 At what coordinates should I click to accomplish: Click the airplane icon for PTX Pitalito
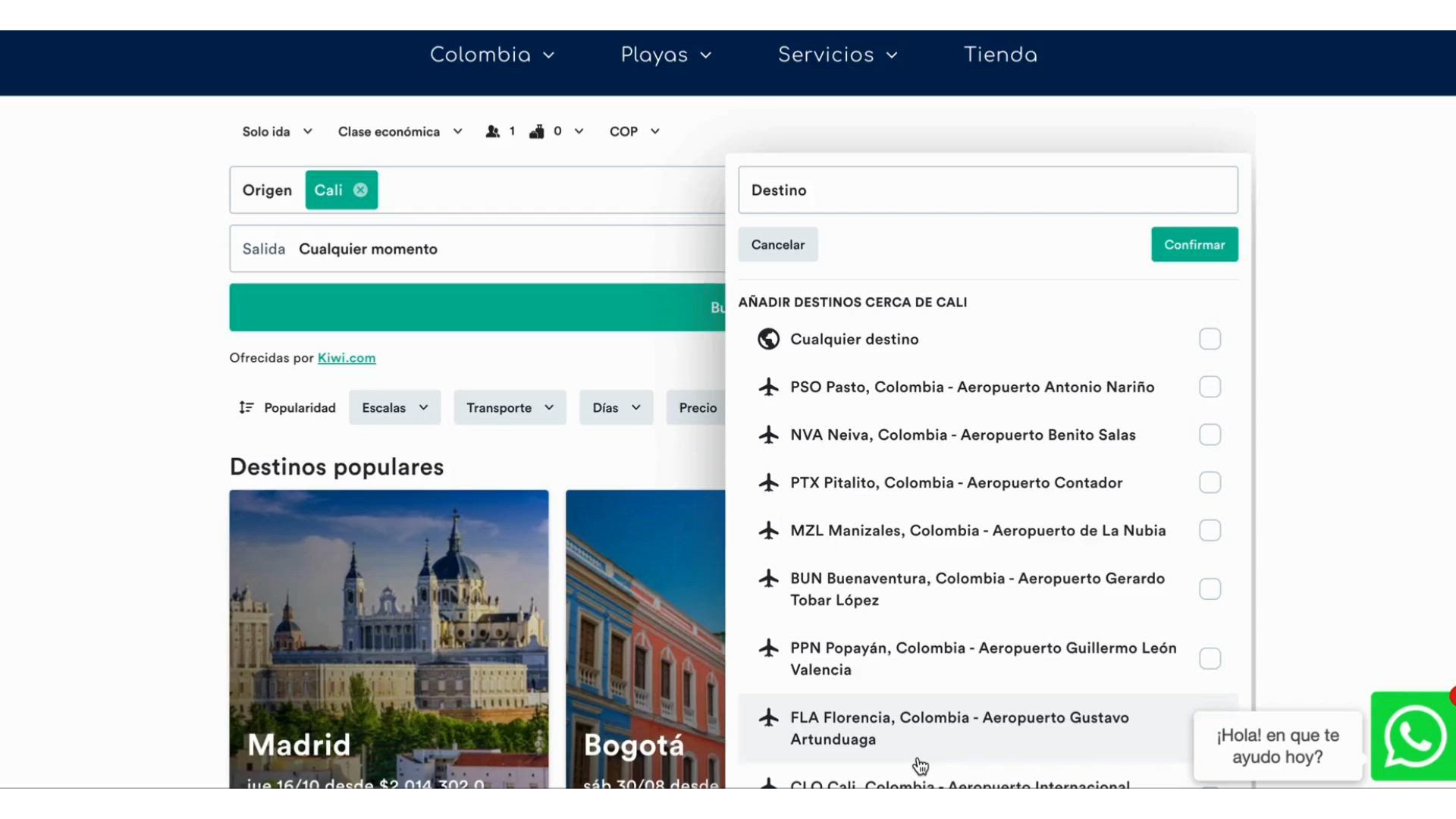(768, 482)
